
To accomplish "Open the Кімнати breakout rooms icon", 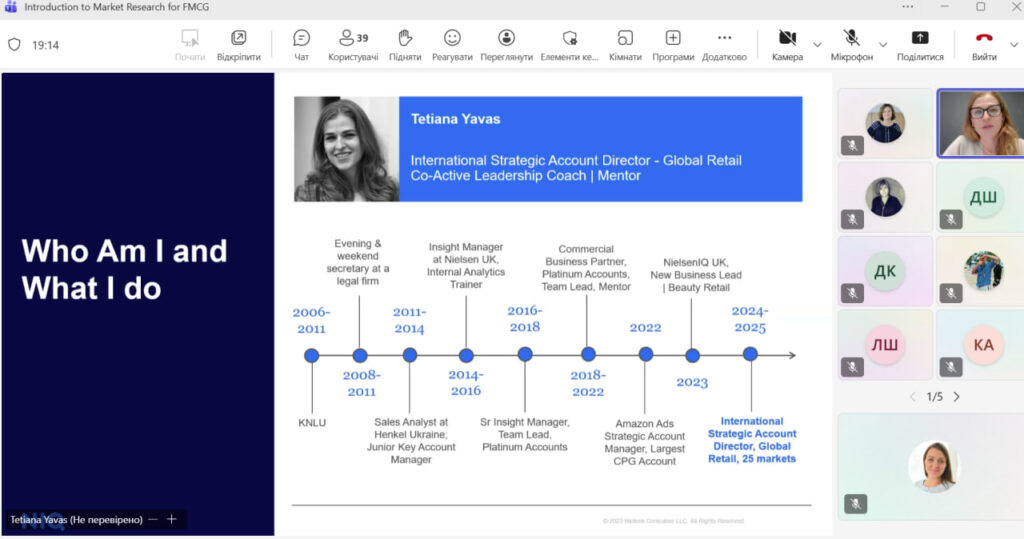I will (x=625, y=44).
